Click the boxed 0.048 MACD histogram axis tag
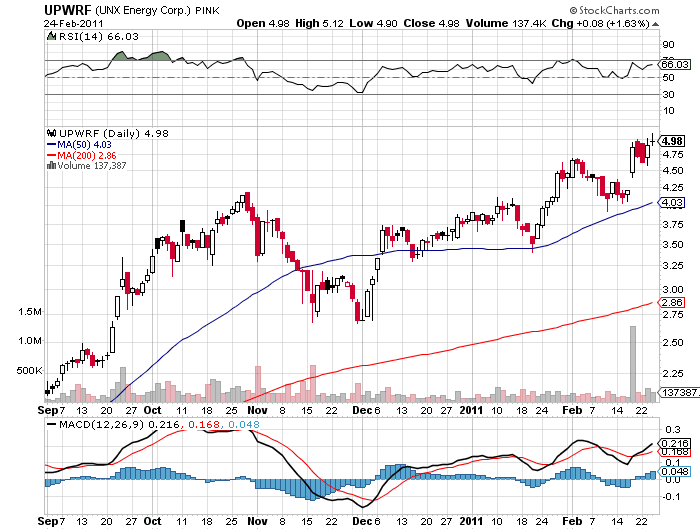700x530 pixels. [675, 472]
